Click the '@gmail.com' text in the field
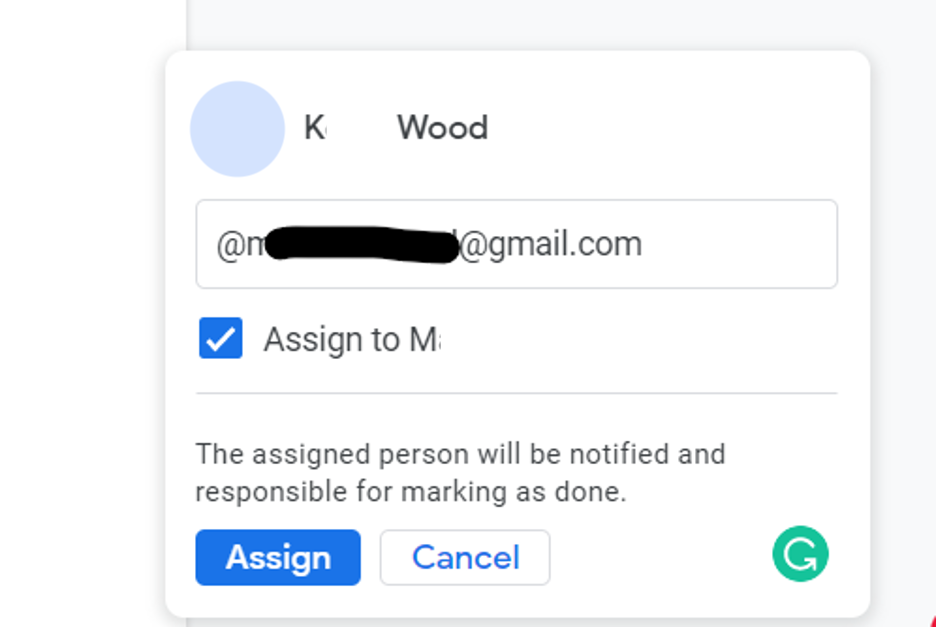The height and width of the screenshot is (628, 936). [x=550, y=244]
